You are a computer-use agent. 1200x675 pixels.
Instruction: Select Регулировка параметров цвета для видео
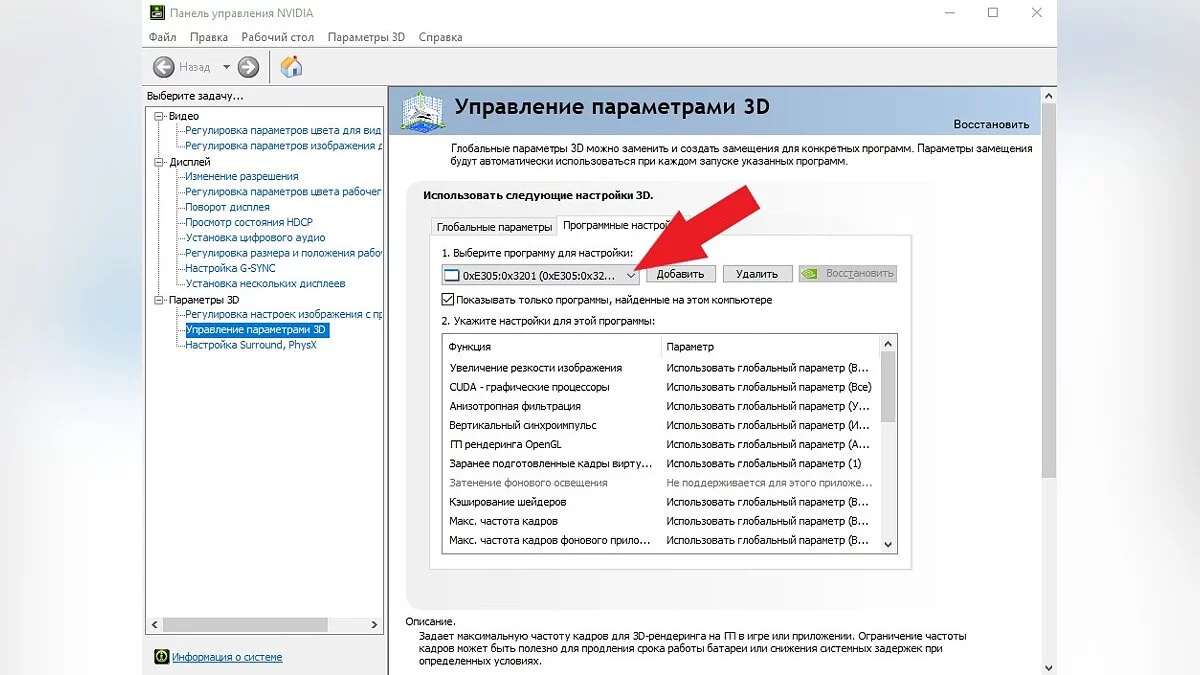tap(284, 131)
